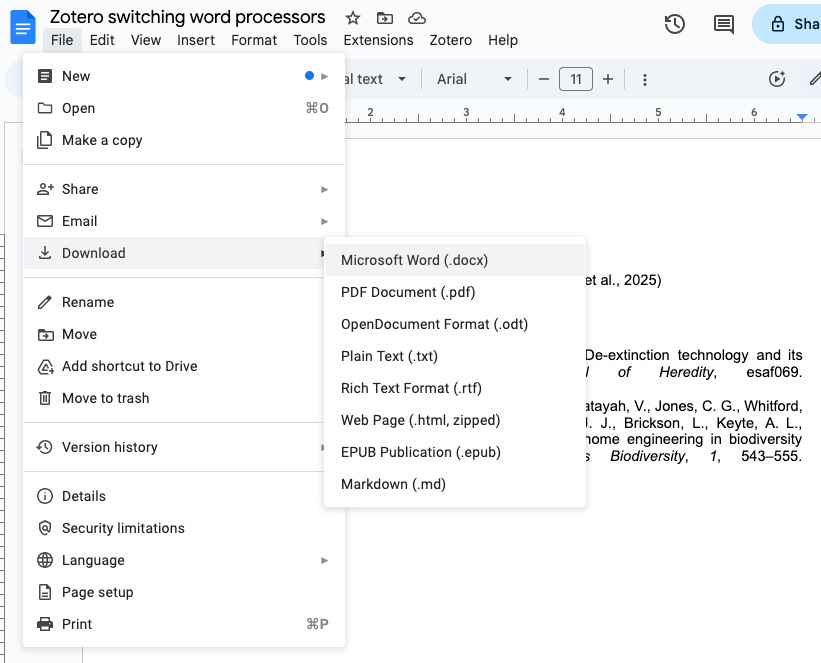Choose Make a copy
Viewport: 821px width, 663px height.
pos(184,140)
